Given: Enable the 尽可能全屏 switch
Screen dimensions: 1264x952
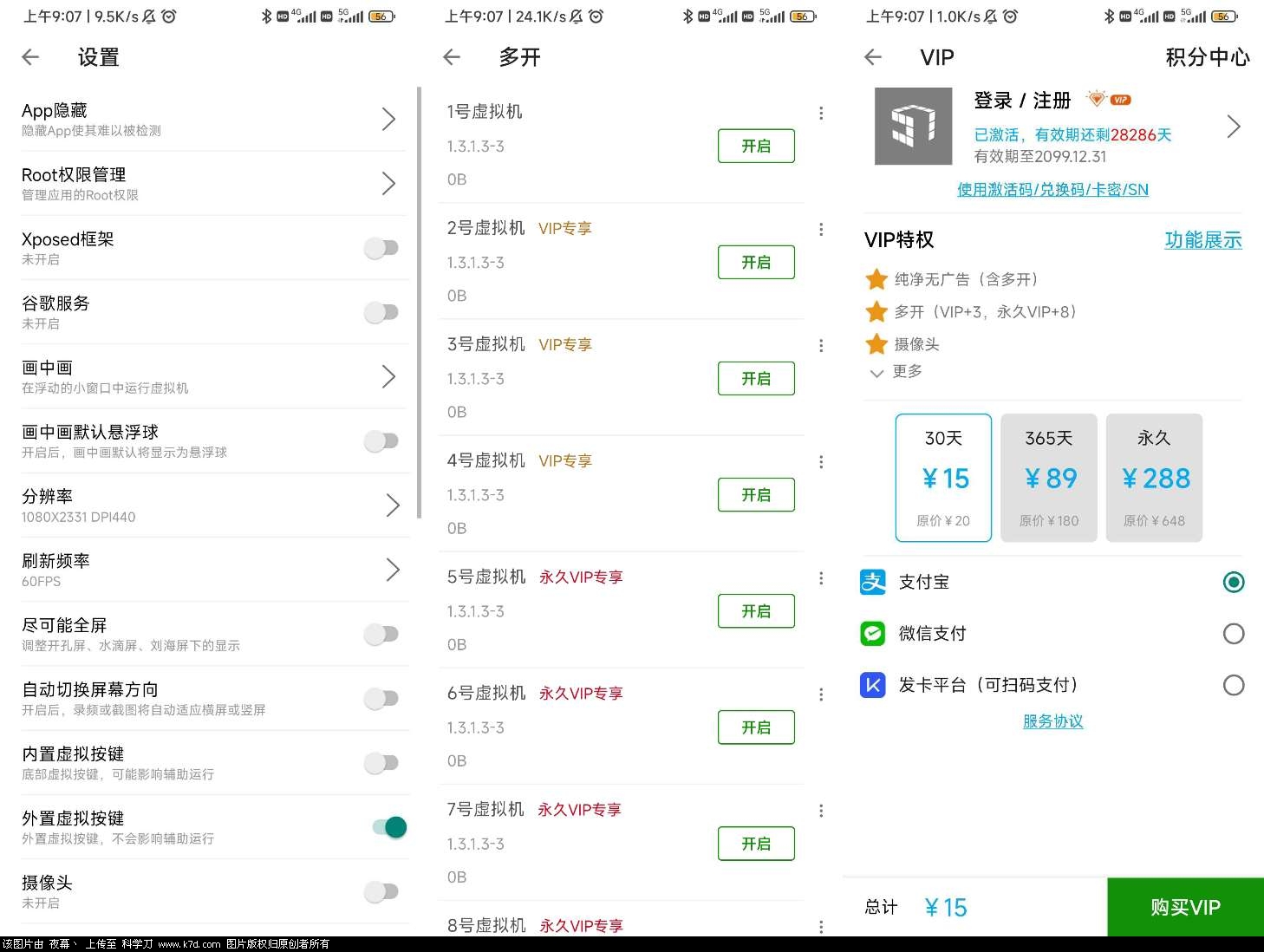Looking at the screenshot, I should pyautogui.click(x=381, y=634).
